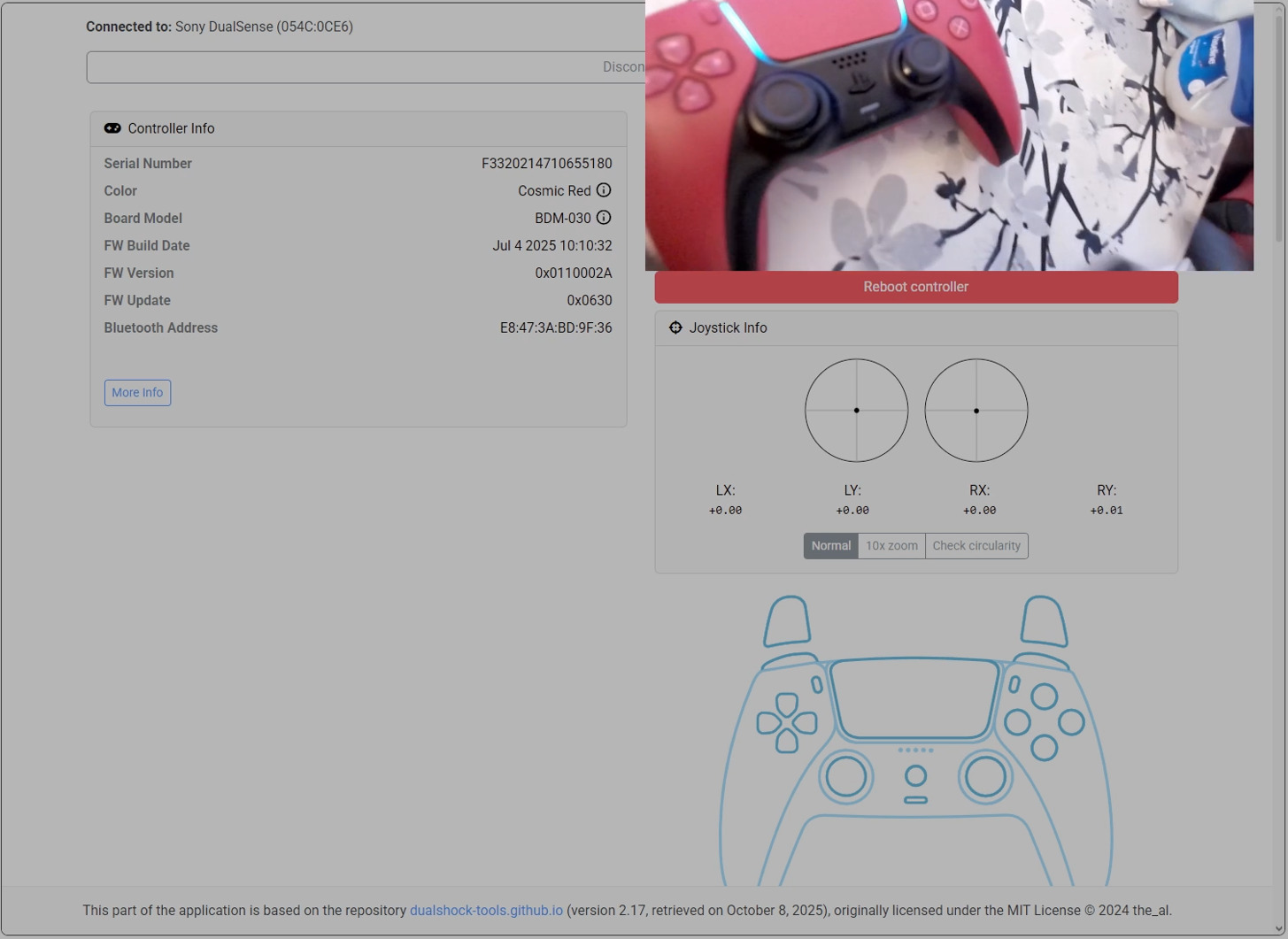Click the right joystick position circle

(x=976, y=411)
